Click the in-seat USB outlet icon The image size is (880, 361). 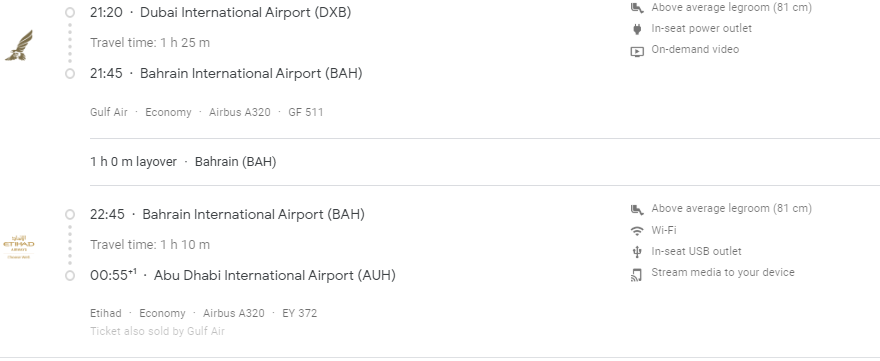pyautogui.click(x=636, y=252)
